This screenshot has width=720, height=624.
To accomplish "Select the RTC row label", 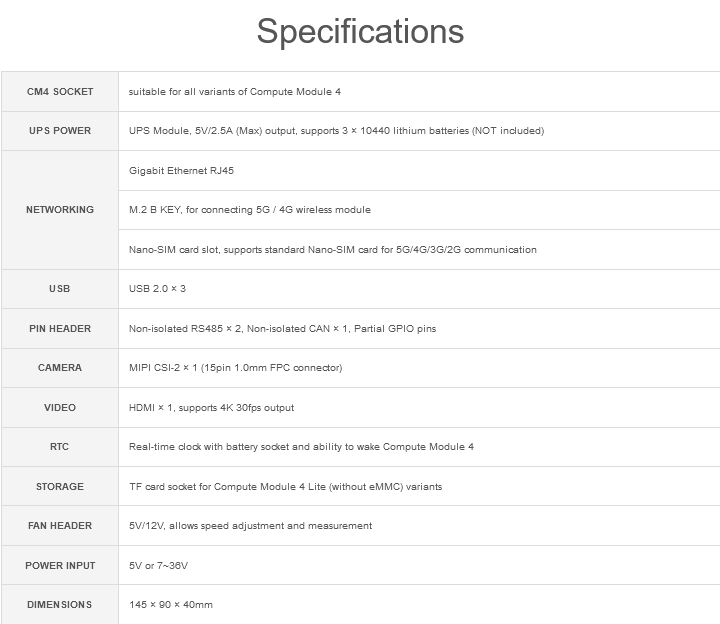I will pyautogui.click(x=60, y=447).
